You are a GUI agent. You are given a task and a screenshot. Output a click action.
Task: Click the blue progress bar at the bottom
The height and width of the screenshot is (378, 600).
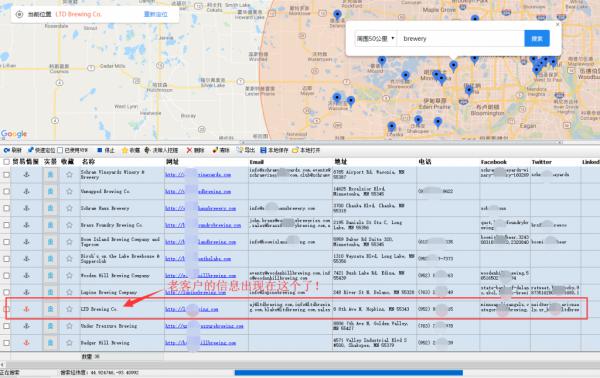(x=349, y=373)
